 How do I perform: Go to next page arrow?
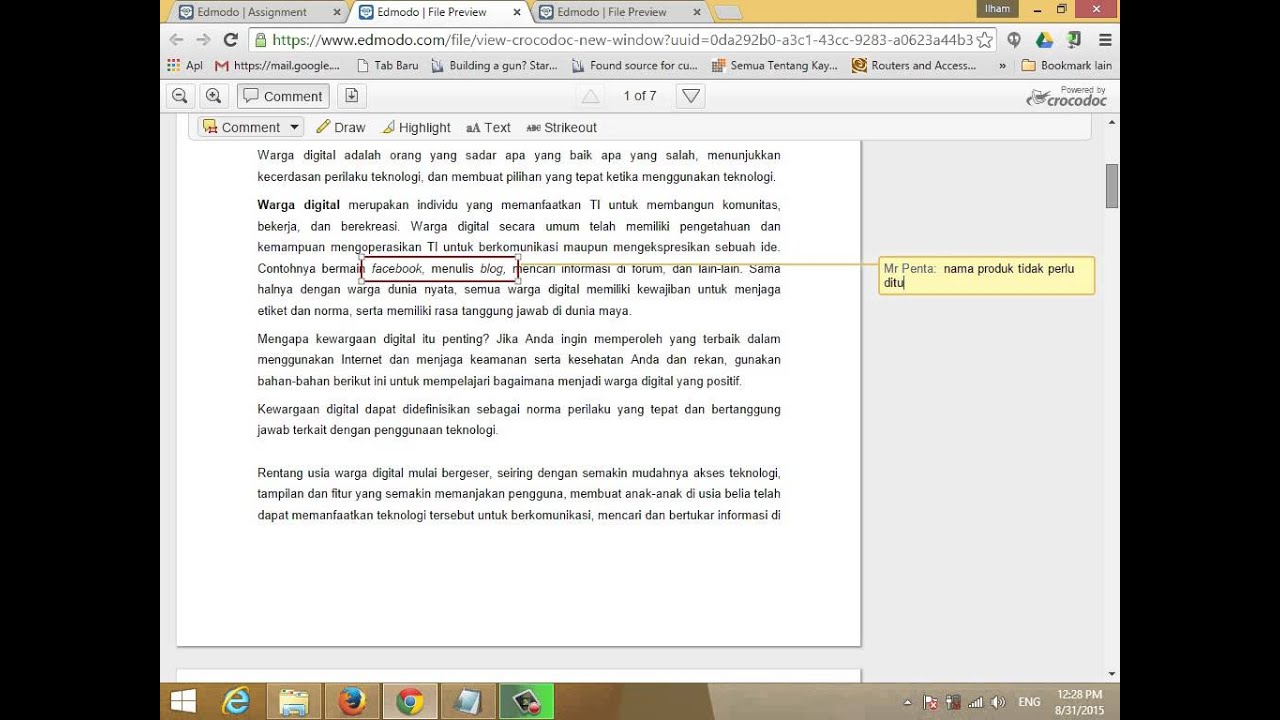pyautogui.click(x=690, y=96)
